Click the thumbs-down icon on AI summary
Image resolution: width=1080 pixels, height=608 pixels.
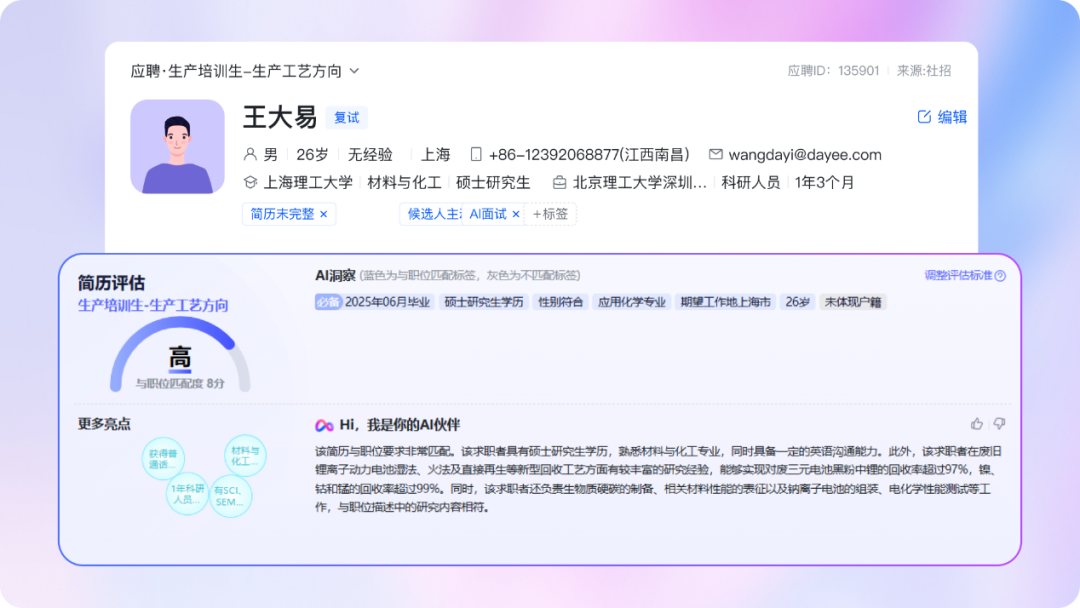[999, 424]
